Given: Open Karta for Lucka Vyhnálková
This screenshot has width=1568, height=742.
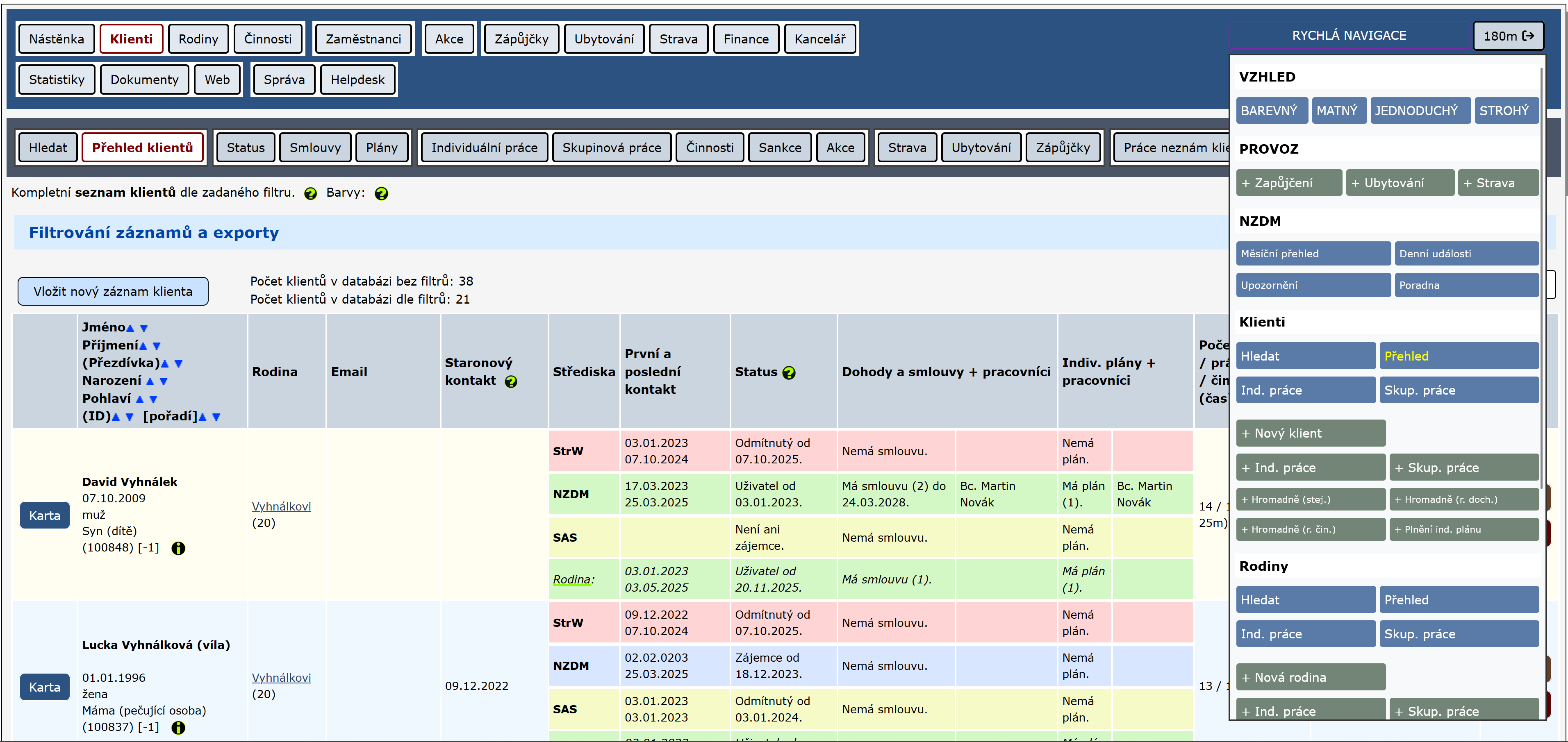Looking at the screenshot, I should [x=44, y=687].
